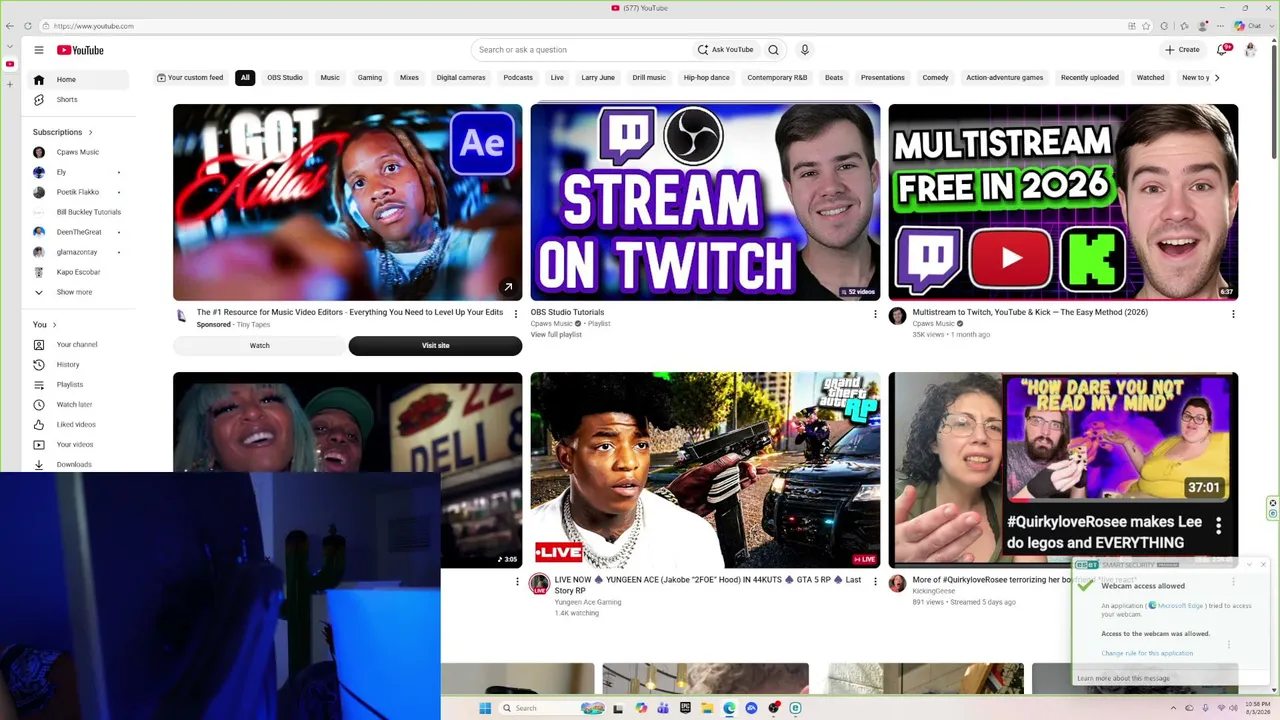Open File Explorer from the taskbar
The image size is (1280, 720).
(x=707, y=708)
